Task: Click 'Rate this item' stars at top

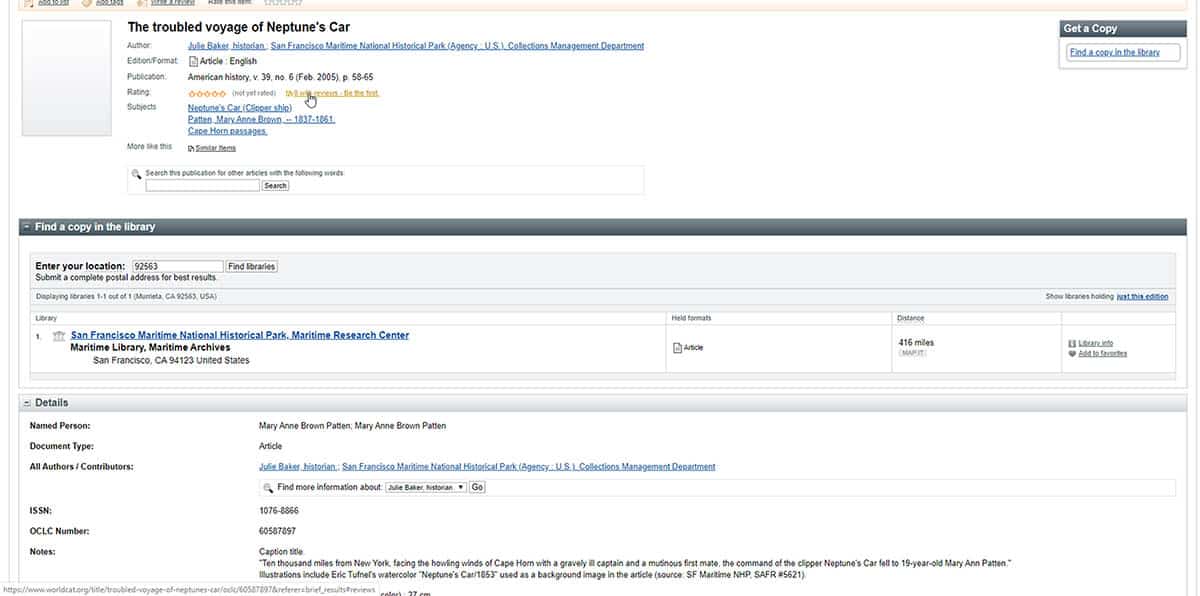Action: pyautogui.click(x=282, y=3)
